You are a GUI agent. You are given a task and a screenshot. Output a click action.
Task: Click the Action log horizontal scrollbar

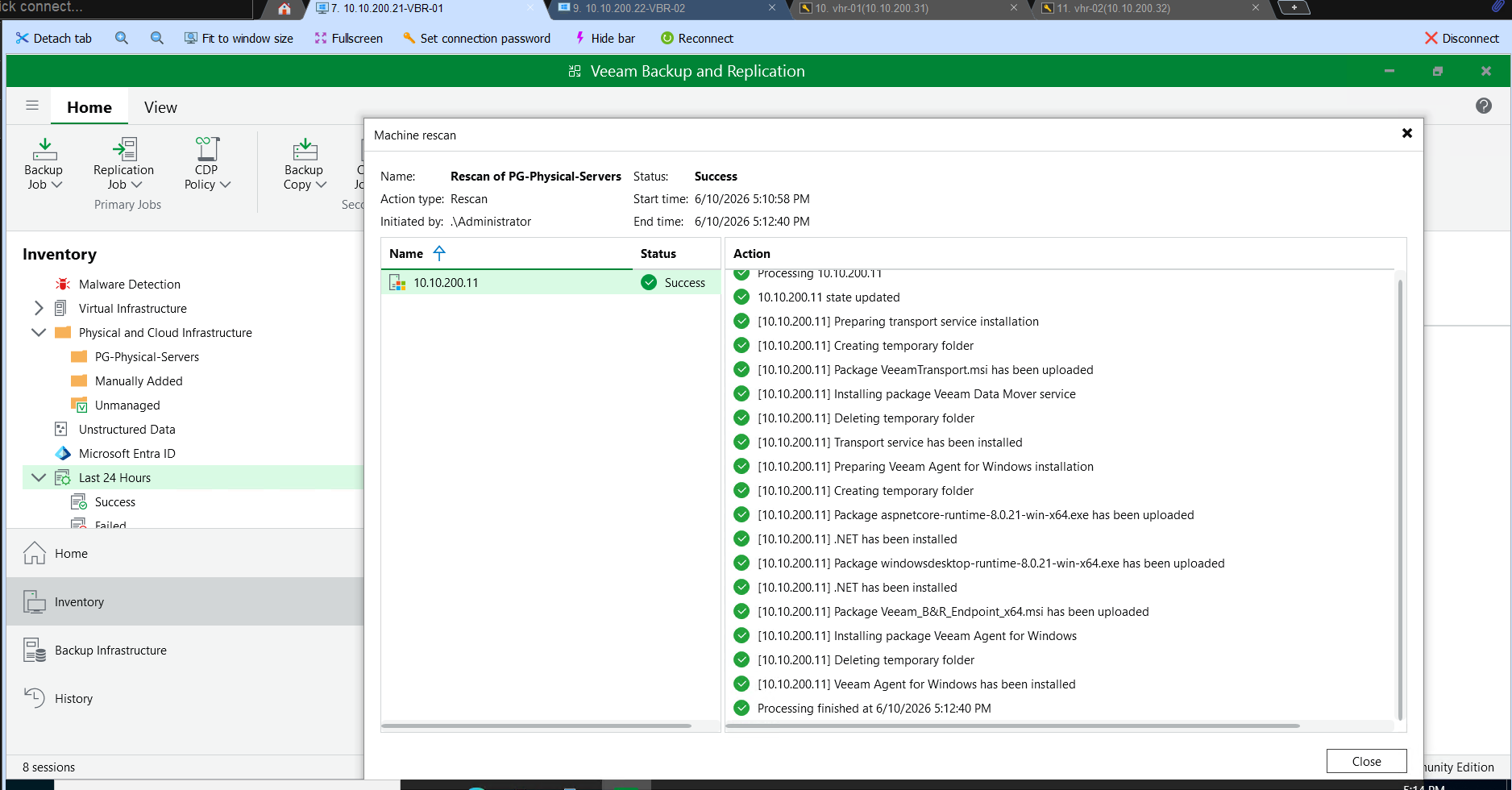tap(1012, 726)
